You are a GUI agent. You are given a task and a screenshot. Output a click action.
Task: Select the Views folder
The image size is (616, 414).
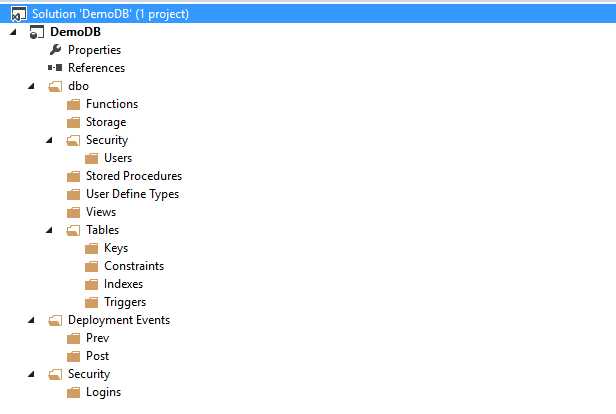pos(101,212)
